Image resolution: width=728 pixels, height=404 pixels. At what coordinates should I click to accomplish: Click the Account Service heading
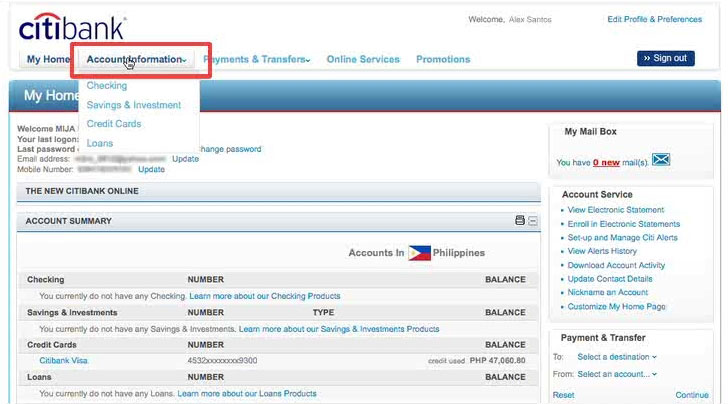[x=597, y=195]
